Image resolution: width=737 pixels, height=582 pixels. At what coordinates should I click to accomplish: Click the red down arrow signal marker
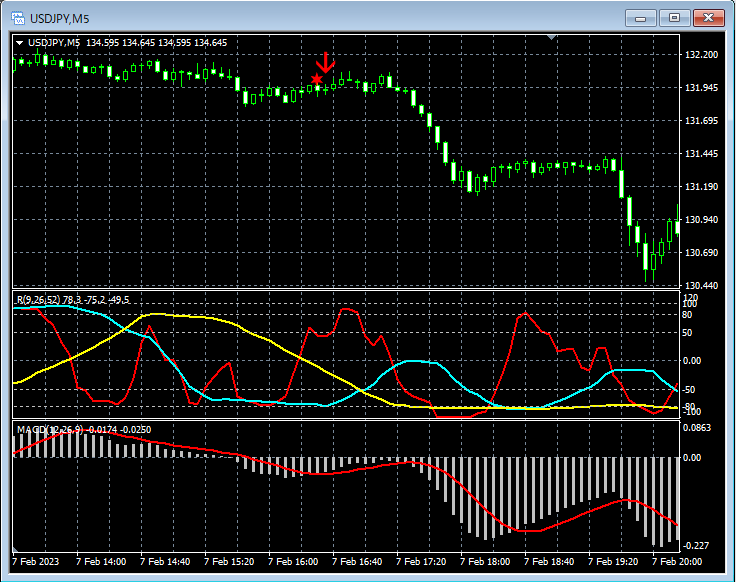[328, 63]
